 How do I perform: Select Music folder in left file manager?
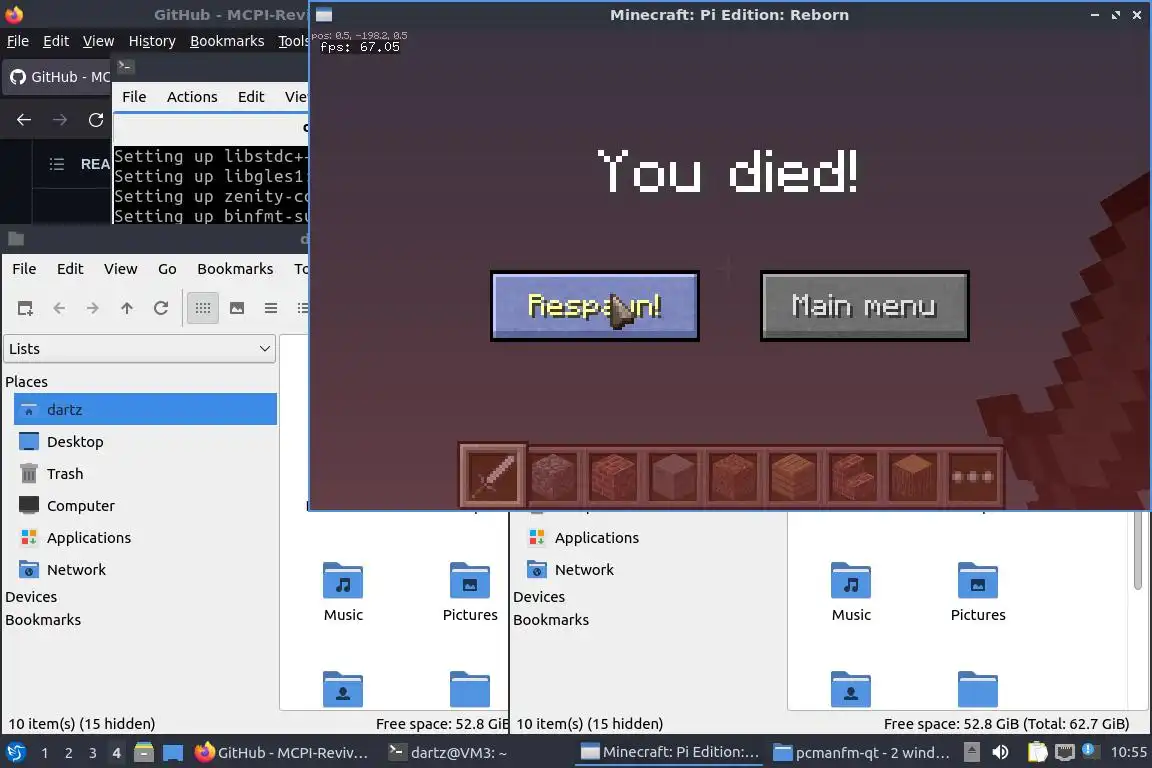343,592
